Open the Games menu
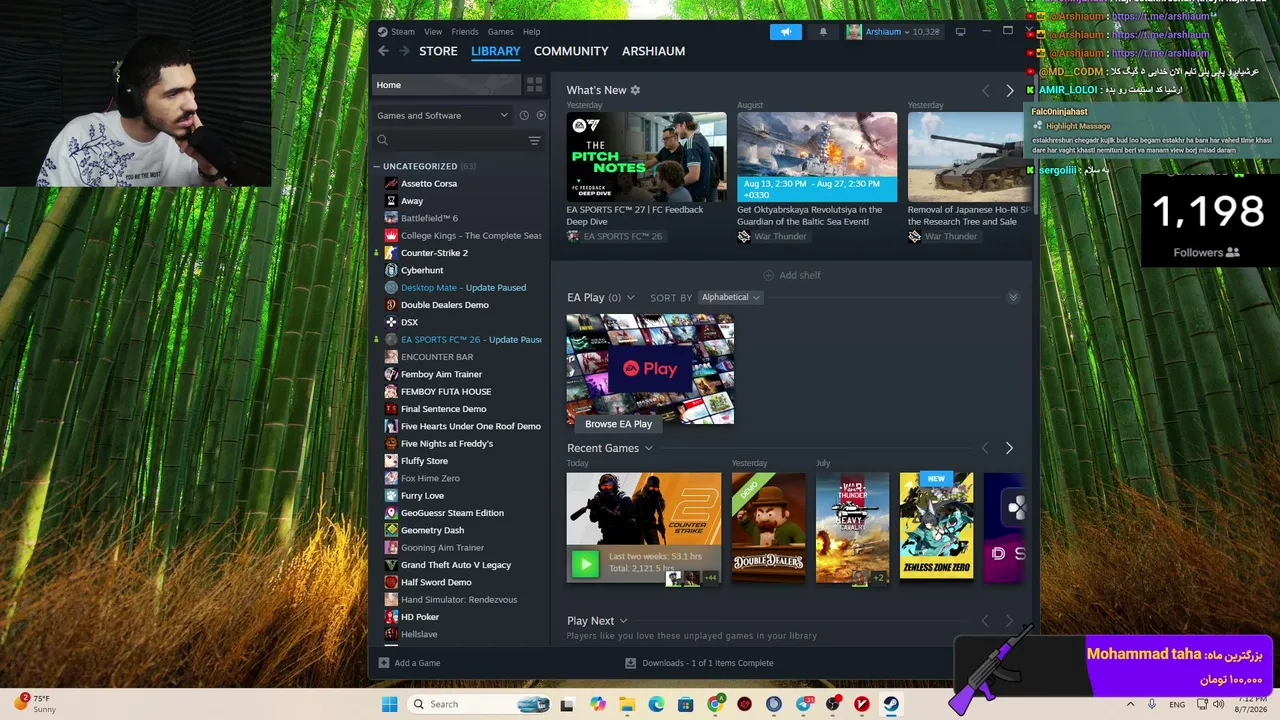1280x720 pixels. coord(500,32)
